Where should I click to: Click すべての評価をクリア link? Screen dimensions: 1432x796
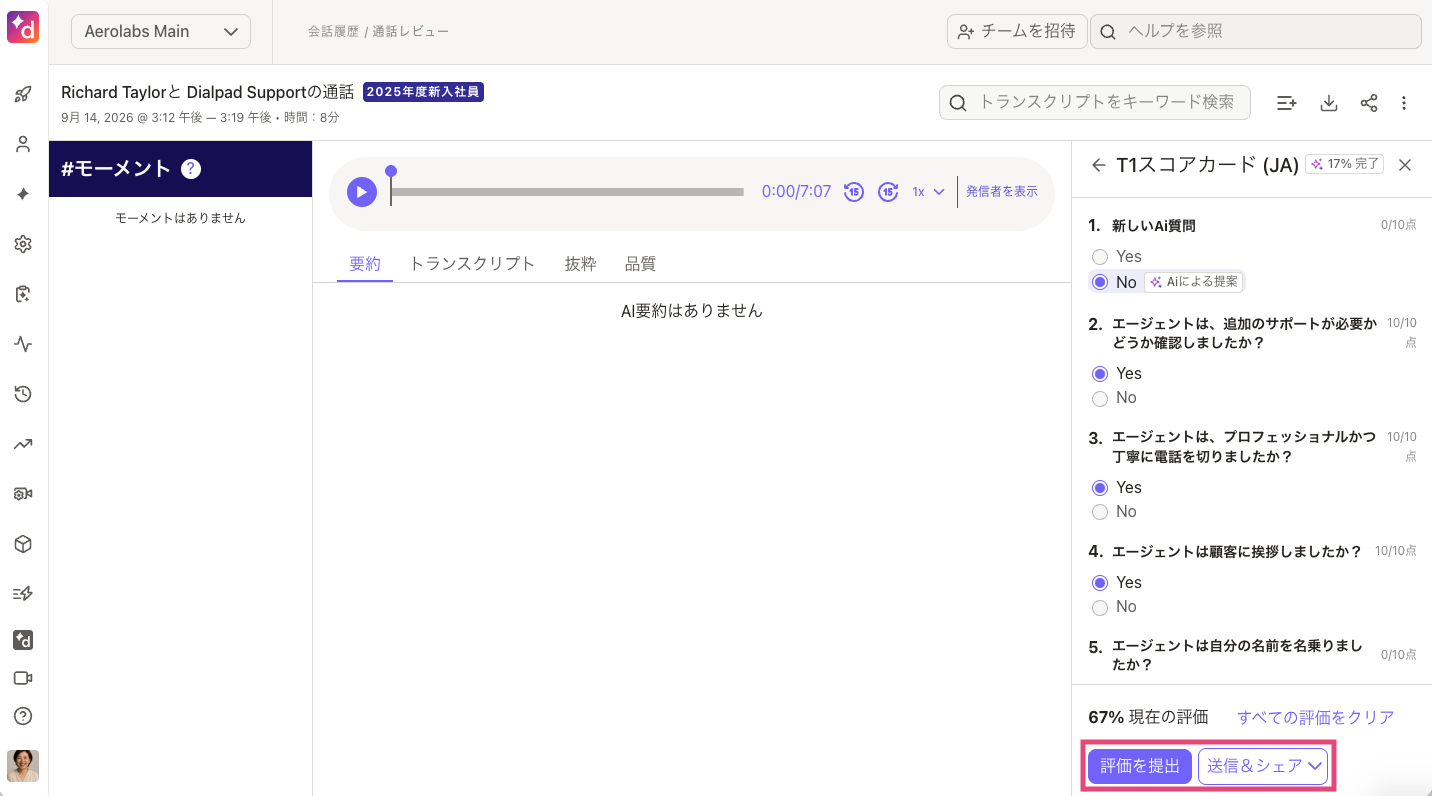pos(1316,717)
